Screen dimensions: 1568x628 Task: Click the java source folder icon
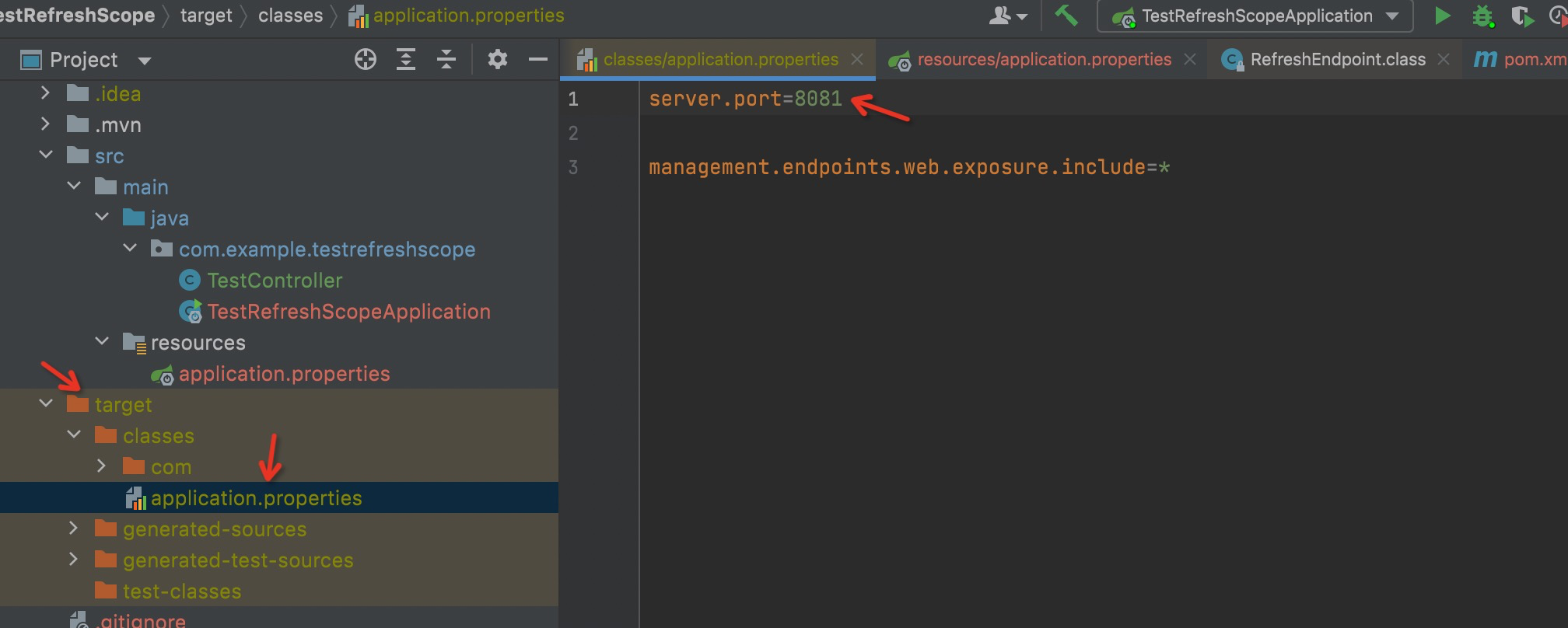pos(134,217)
